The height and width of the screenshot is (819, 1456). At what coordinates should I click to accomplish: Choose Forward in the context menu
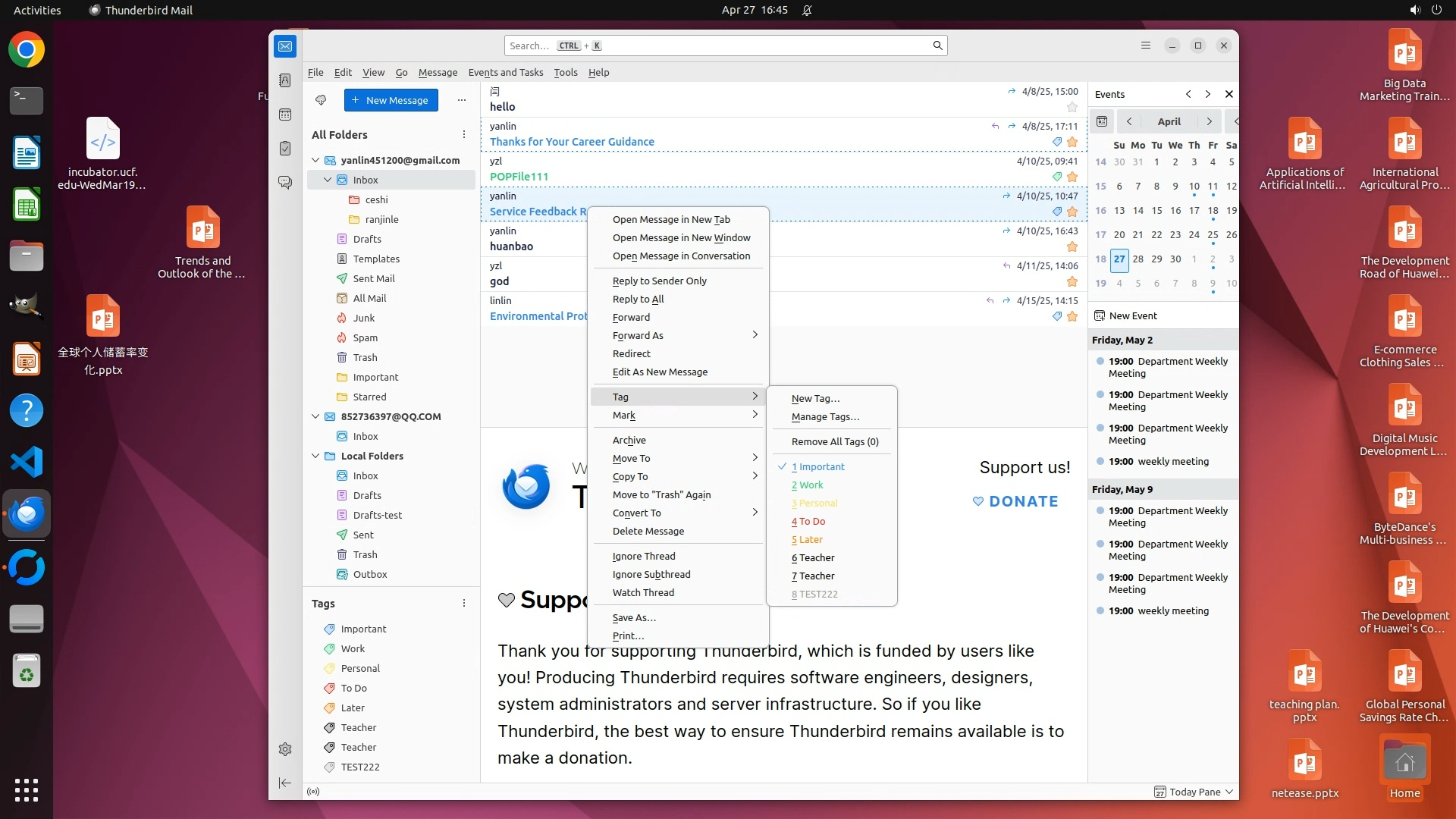click(631, 318)
